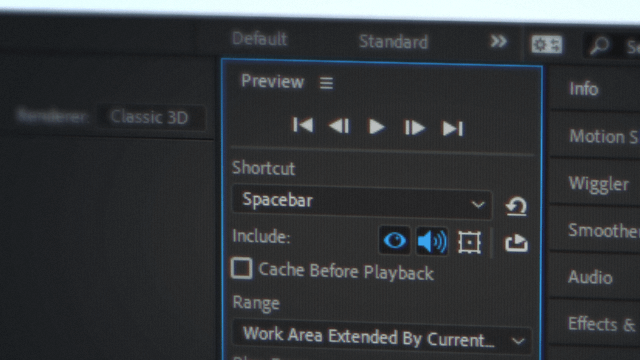Open the Spacebar shortcut dropdown
Image resolution: width=640 pixels, height=360 pixels.
pos(362,202)
